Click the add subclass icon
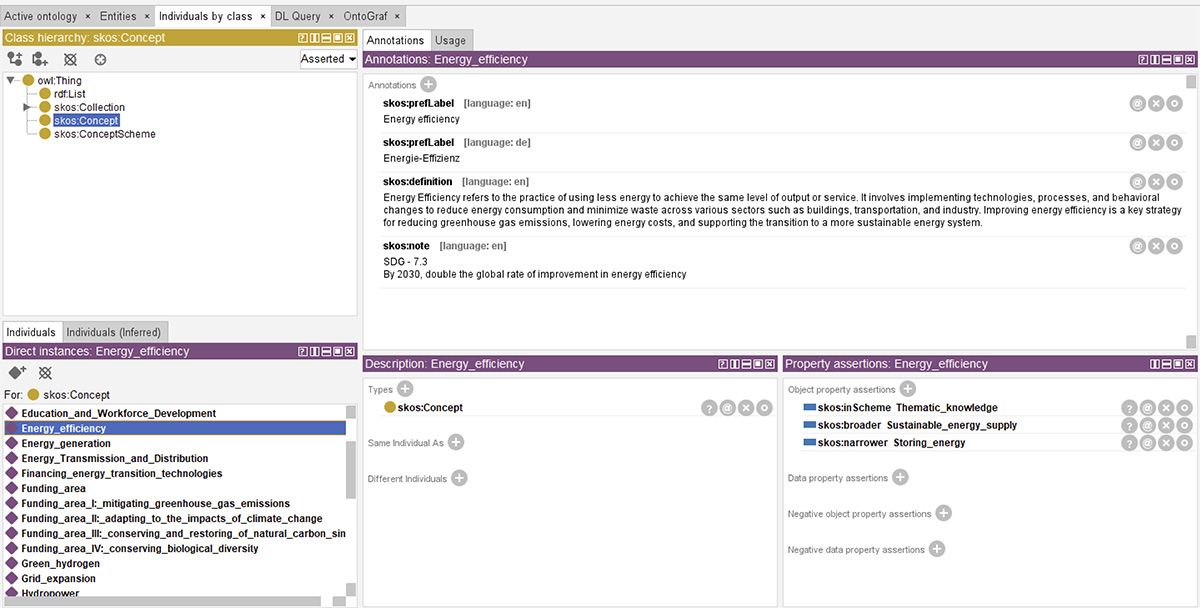Image resolution: width=1200 pixels, height=608 pixels. pos(13,59)
